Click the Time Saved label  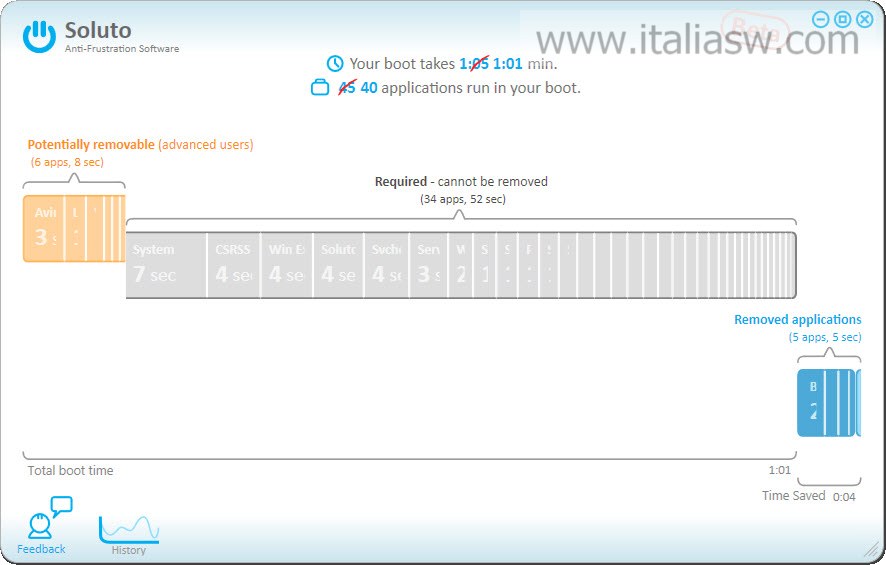tap(793, 496)
